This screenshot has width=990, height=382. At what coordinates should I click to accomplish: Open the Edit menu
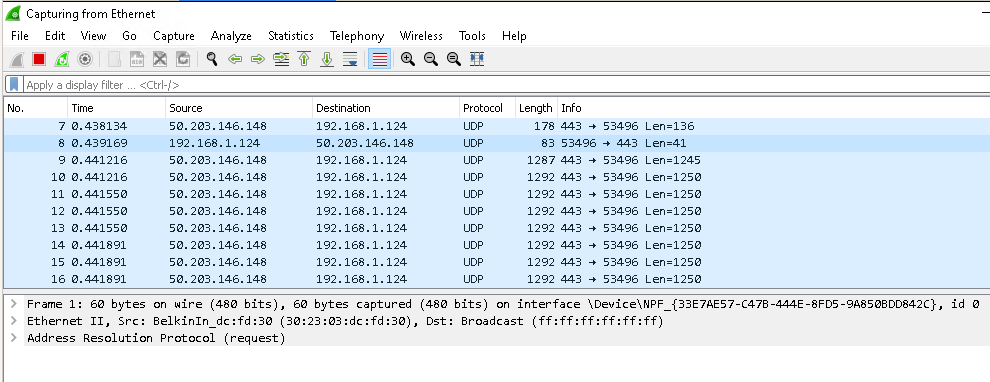(x=55, y=36)
